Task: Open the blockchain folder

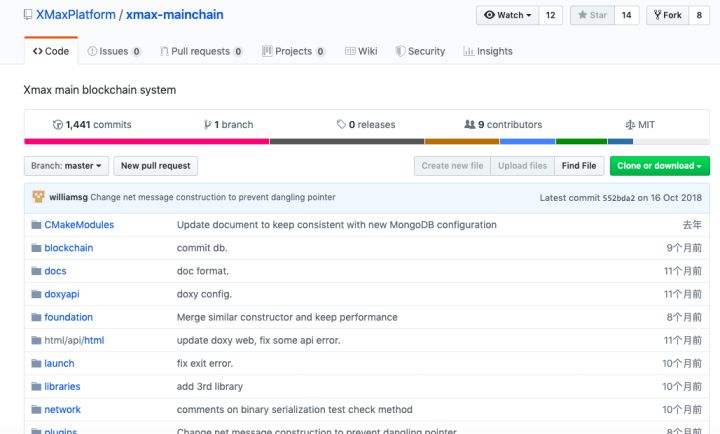Action: [x=68, y=248]
